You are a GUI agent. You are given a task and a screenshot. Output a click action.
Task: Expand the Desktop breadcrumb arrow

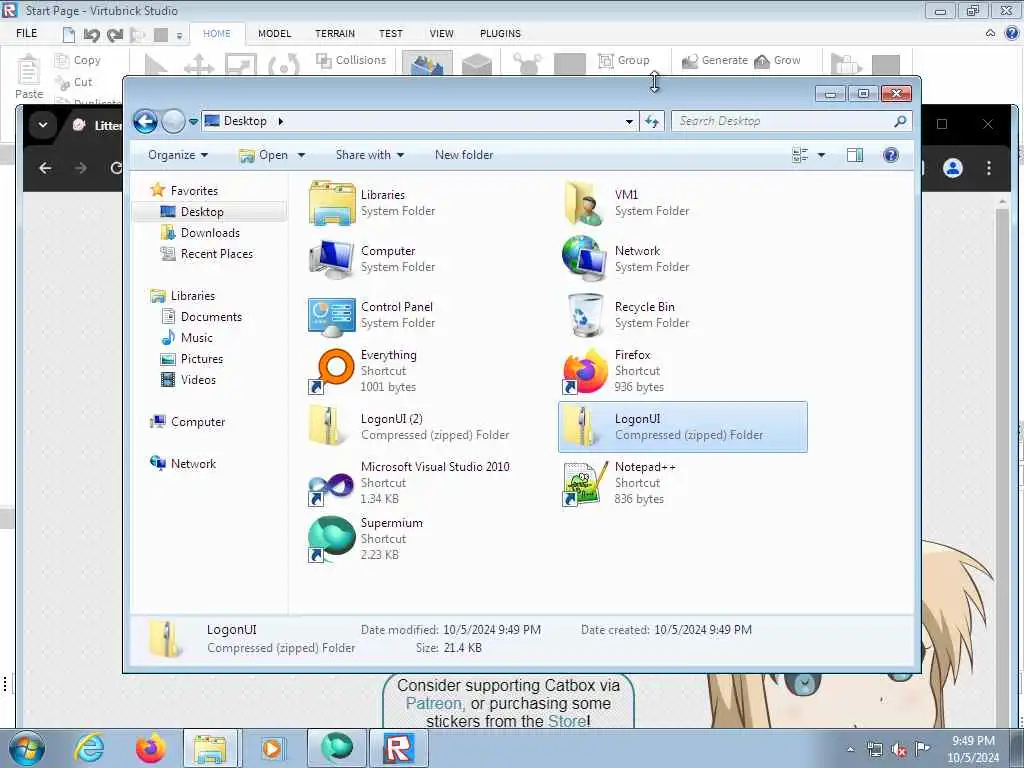pos(281,121)
